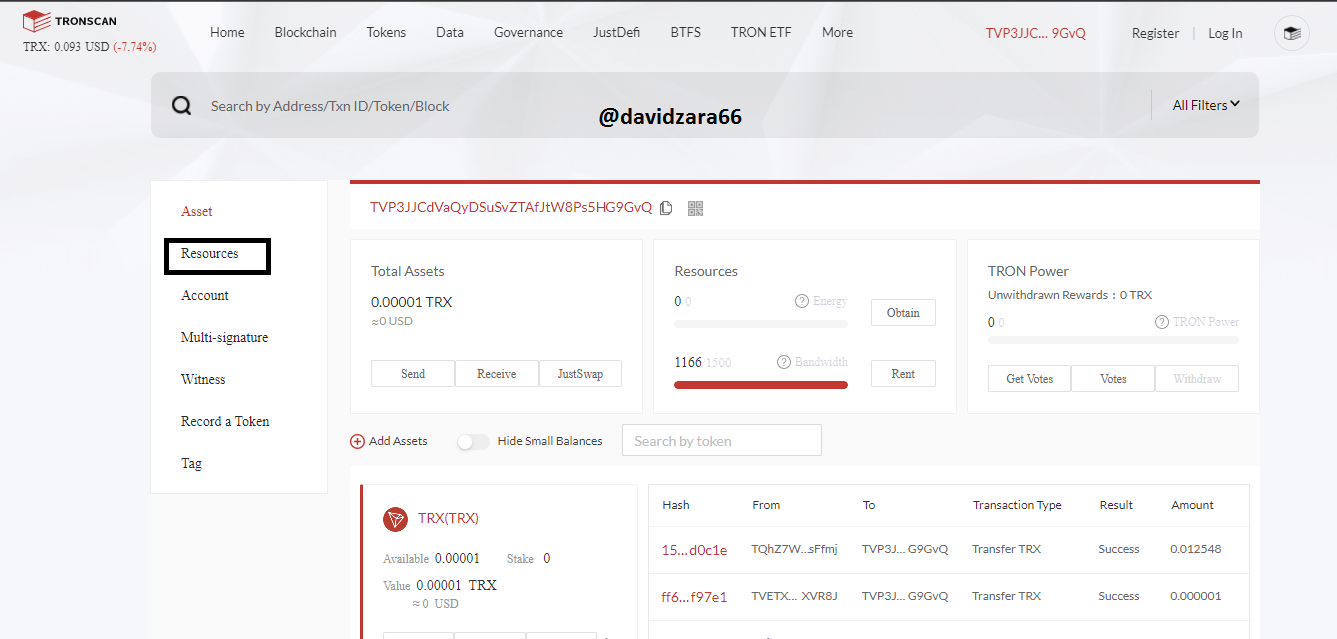Open the More menu
Screen dimensions: 1337x639
[x=837, y=32]
